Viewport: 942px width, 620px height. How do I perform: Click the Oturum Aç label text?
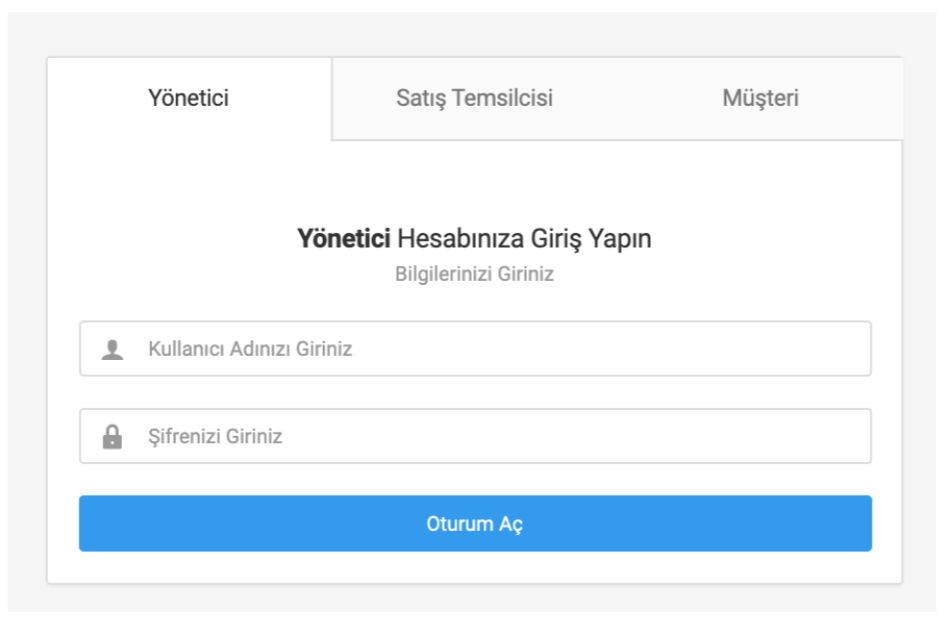click(x=475, y=524)
